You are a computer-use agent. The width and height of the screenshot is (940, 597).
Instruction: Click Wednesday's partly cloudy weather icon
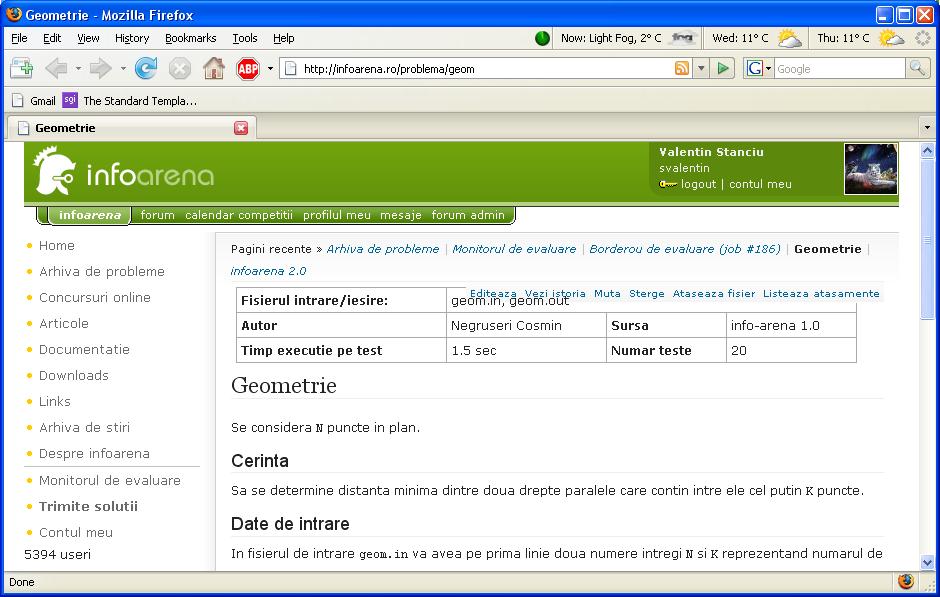[788, 38]
